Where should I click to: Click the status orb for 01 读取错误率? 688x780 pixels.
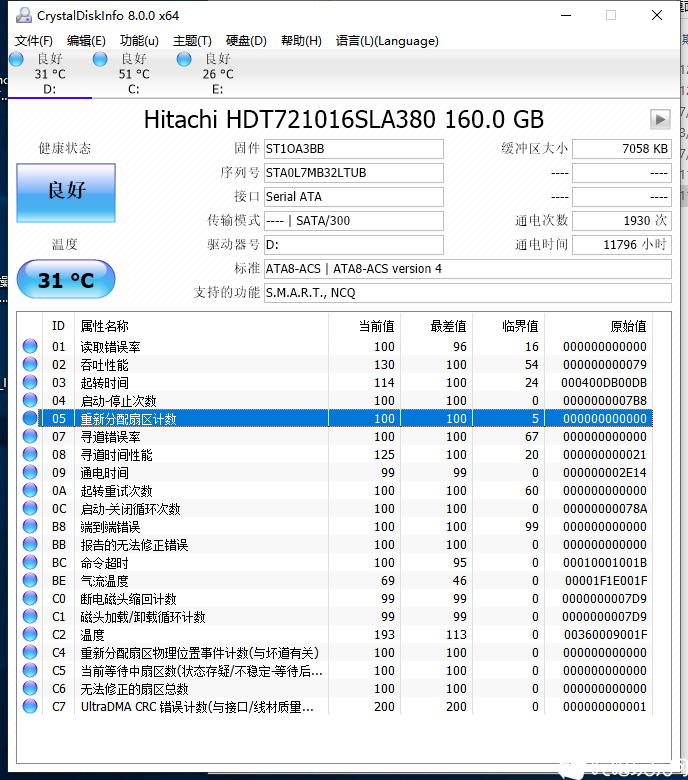click(30, 346)
